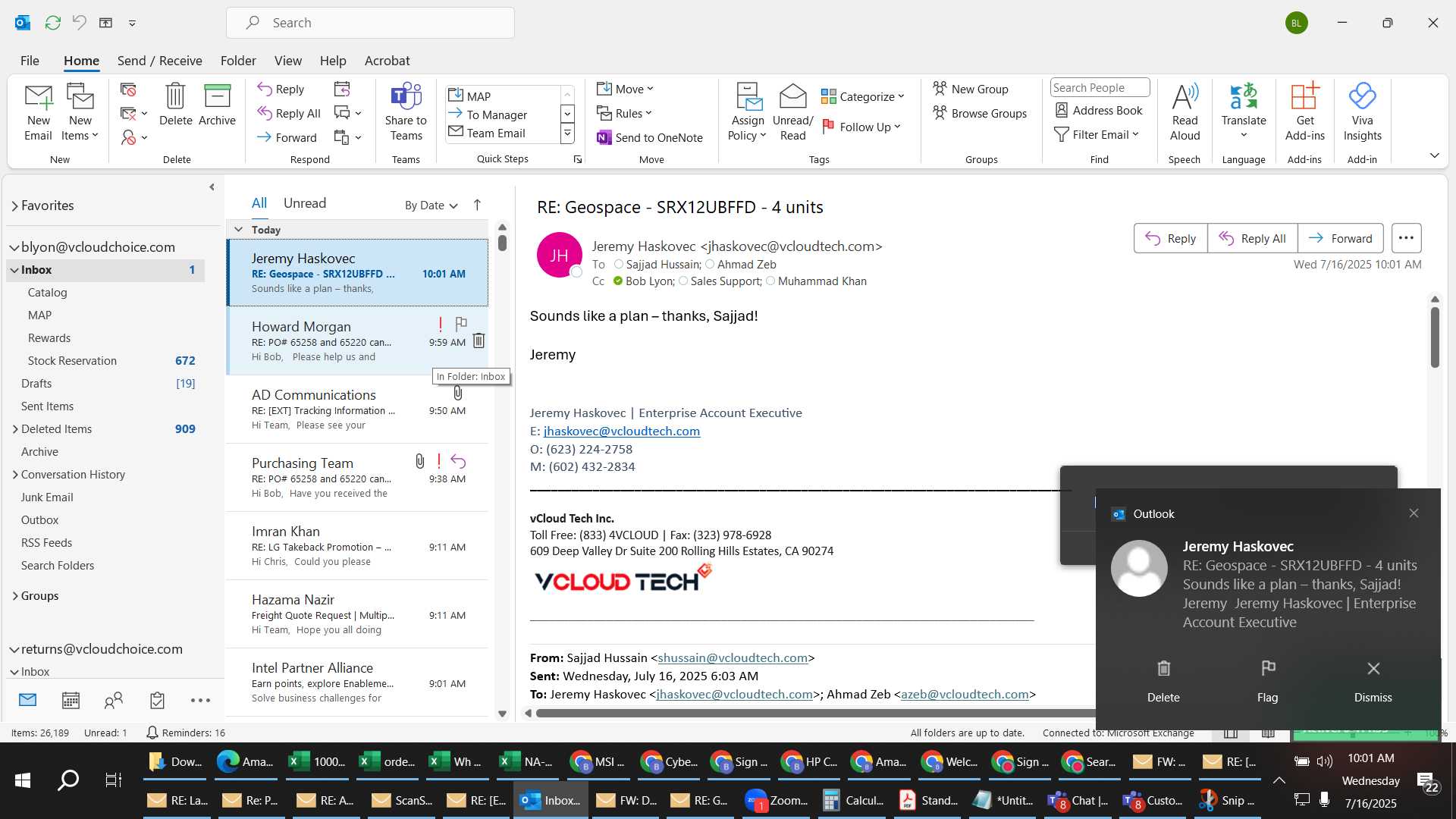Open the Send / Receive tab
This screenshot has height=819, width=1456.
pyautogui.click(x=159, y=61)
